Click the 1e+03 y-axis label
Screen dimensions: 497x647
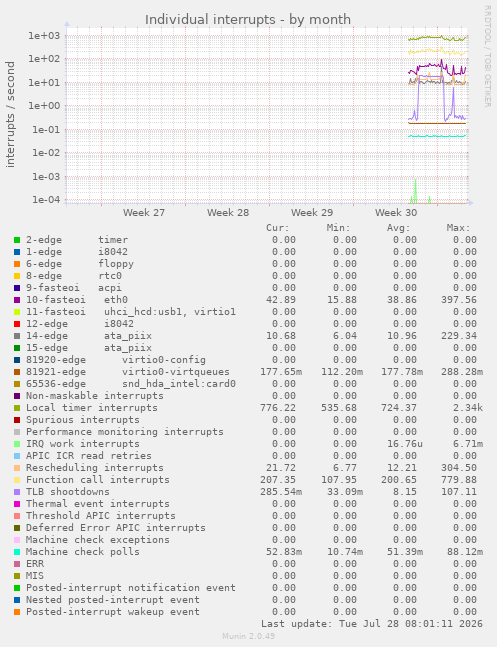[44, 36]
